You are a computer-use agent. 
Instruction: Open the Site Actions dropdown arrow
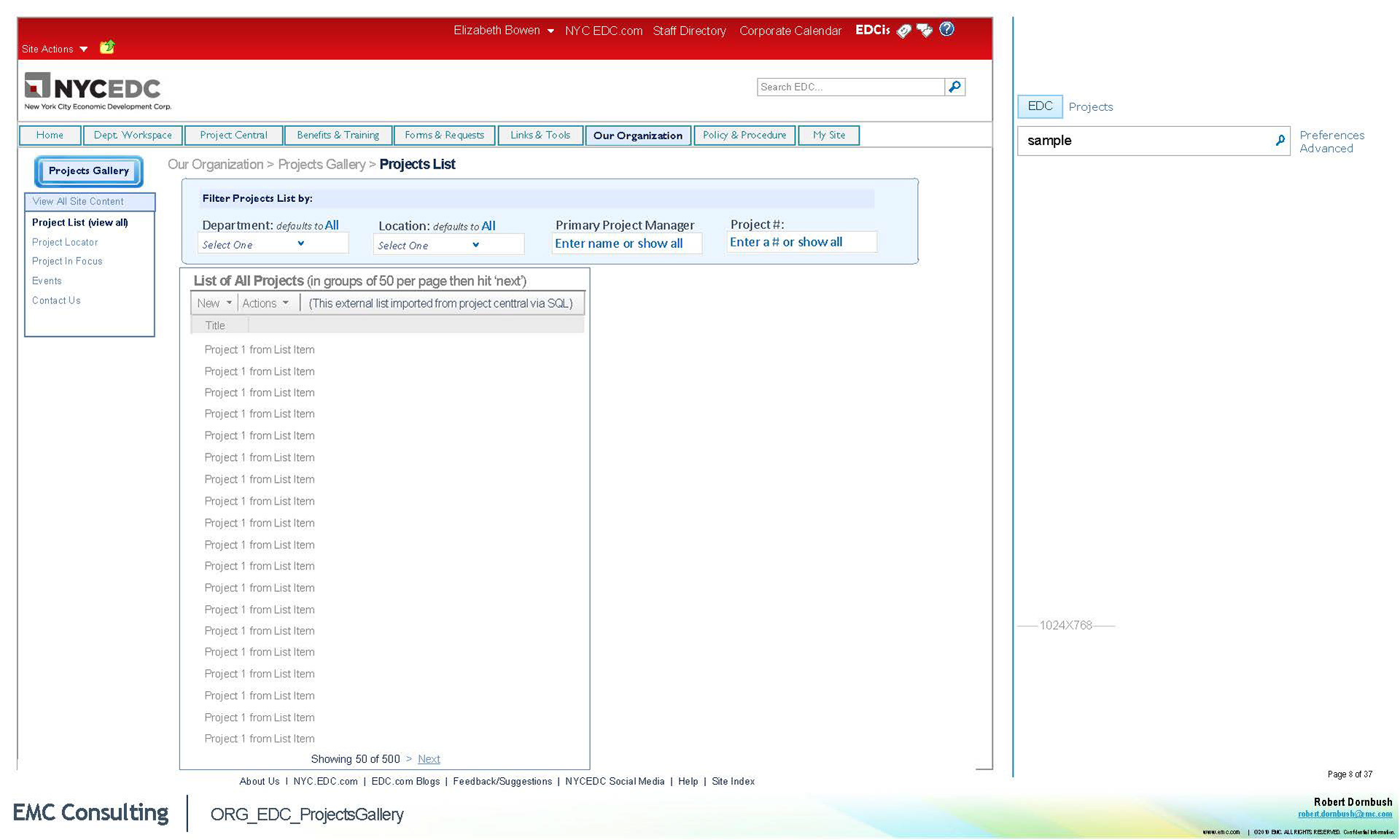84,50
